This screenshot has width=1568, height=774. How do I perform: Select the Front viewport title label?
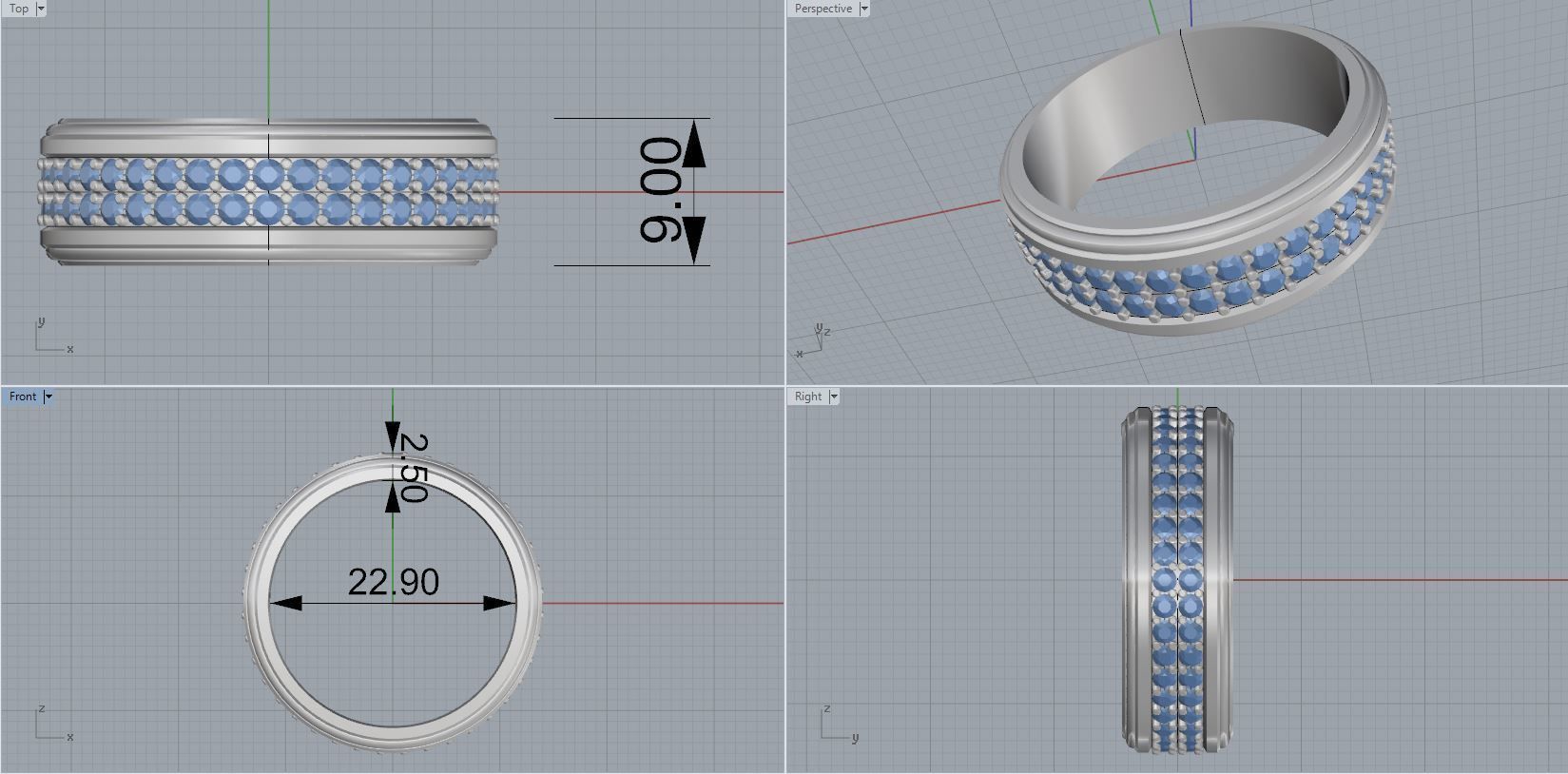pyautogui.click(x=23, y=397)
